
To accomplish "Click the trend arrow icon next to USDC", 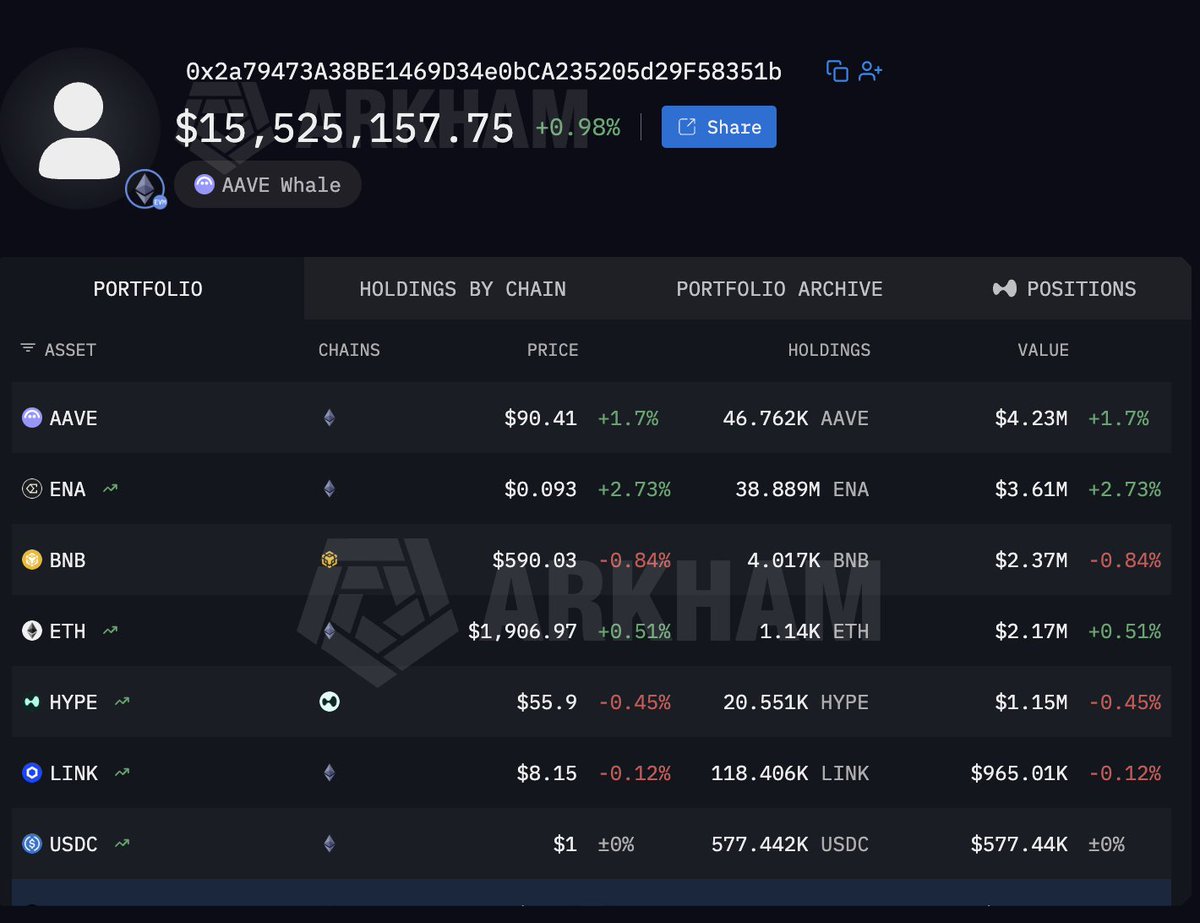I will 122,844.
